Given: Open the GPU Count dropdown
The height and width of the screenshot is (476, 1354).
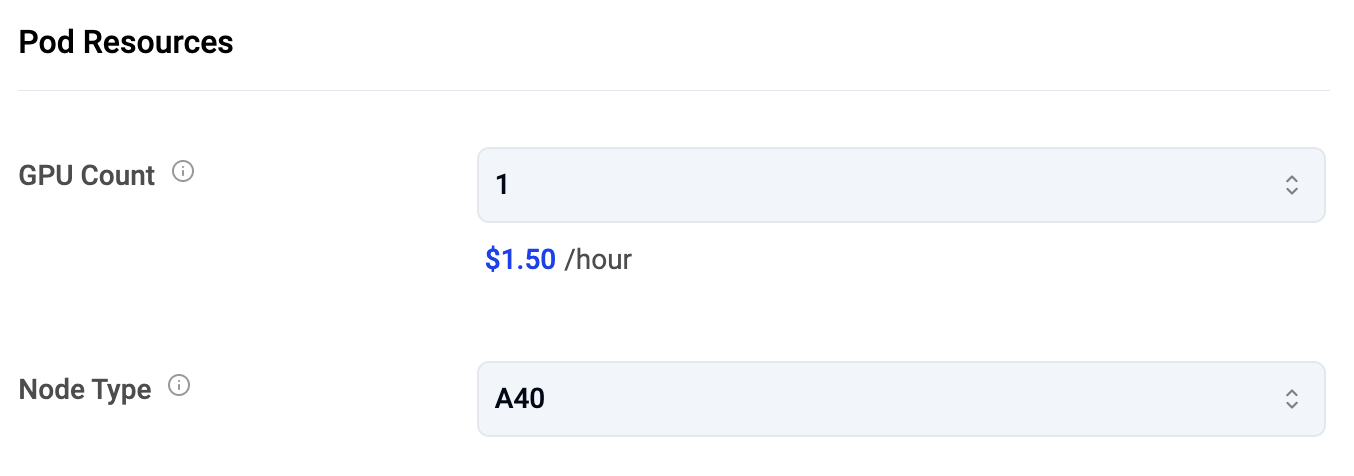Looking at the screenshot, I should point(900,185).
